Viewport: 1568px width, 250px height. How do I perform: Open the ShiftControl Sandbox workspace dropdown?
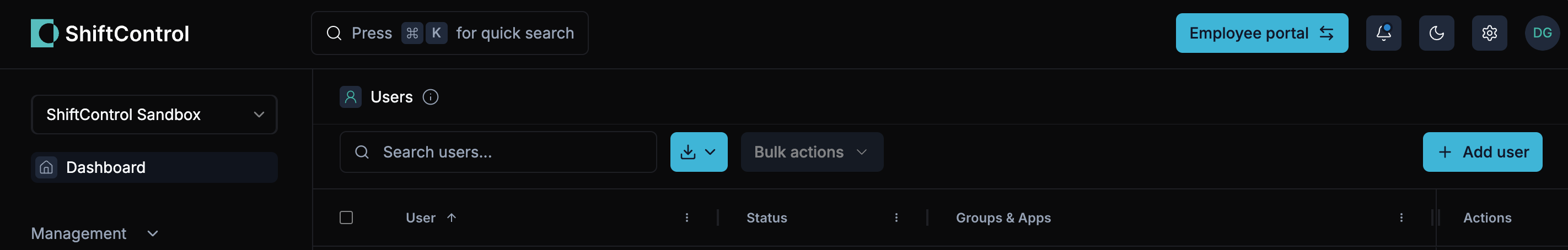(154, 115)
